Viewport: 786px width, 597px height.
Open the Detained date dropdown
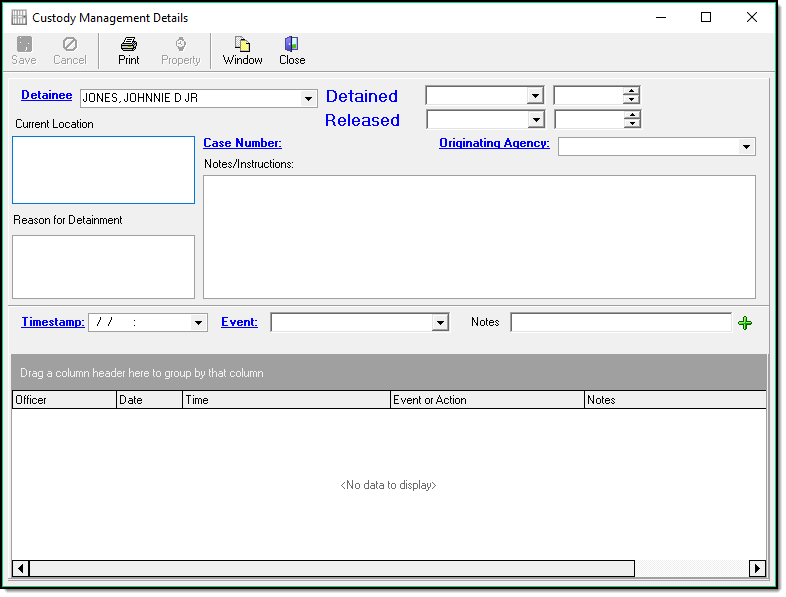pyautogui.click(x=535, y=96)
